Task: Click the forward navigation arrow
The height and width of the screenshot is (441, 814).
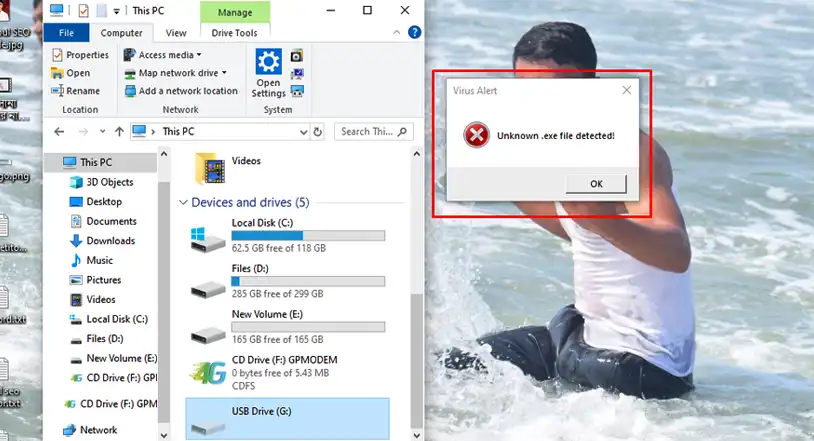Action: tap(83, 131)
